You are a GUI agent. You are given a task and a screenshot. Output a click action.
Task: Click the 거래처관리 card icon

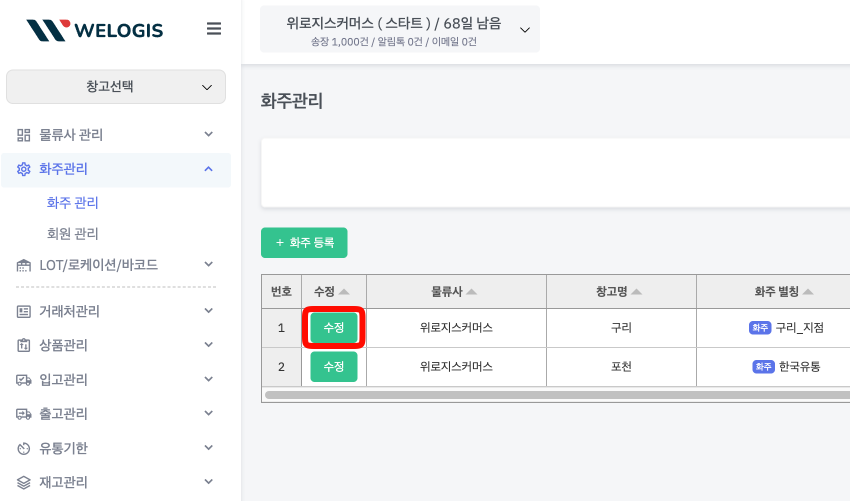24,311
